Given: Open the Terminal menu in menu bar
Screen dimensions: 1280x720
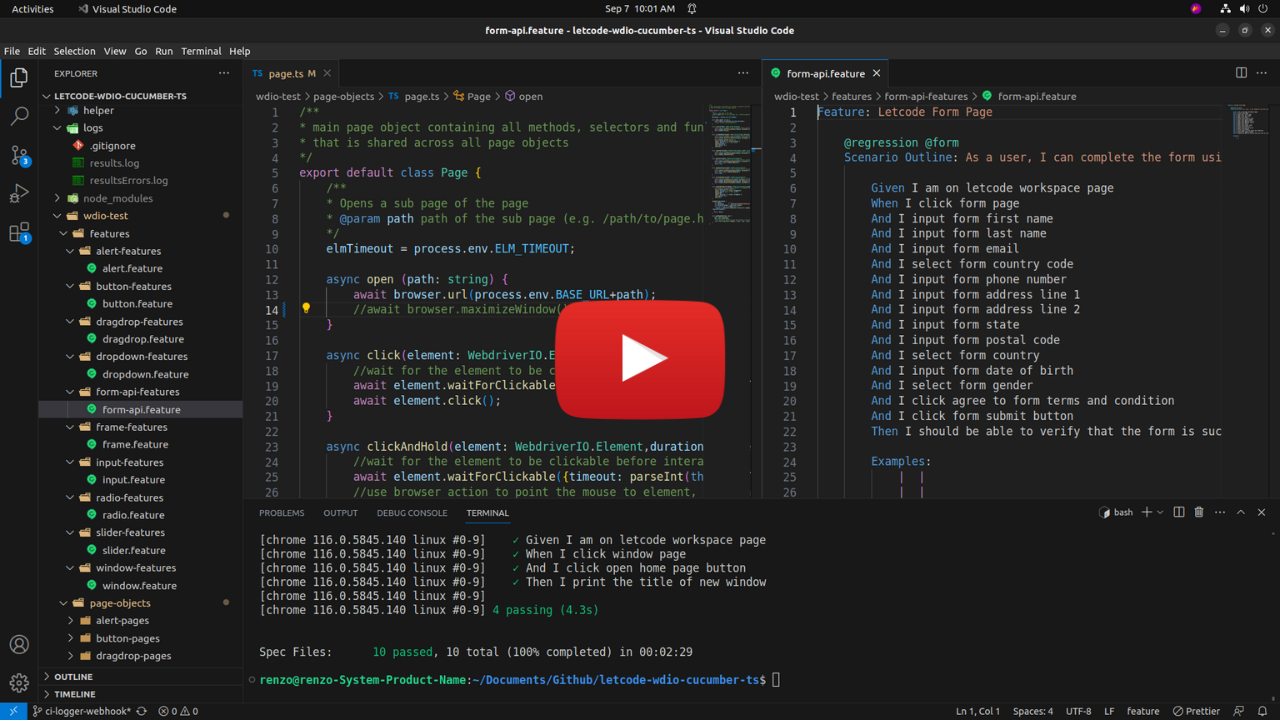Looking at the screenshot, I should [201, 51].
